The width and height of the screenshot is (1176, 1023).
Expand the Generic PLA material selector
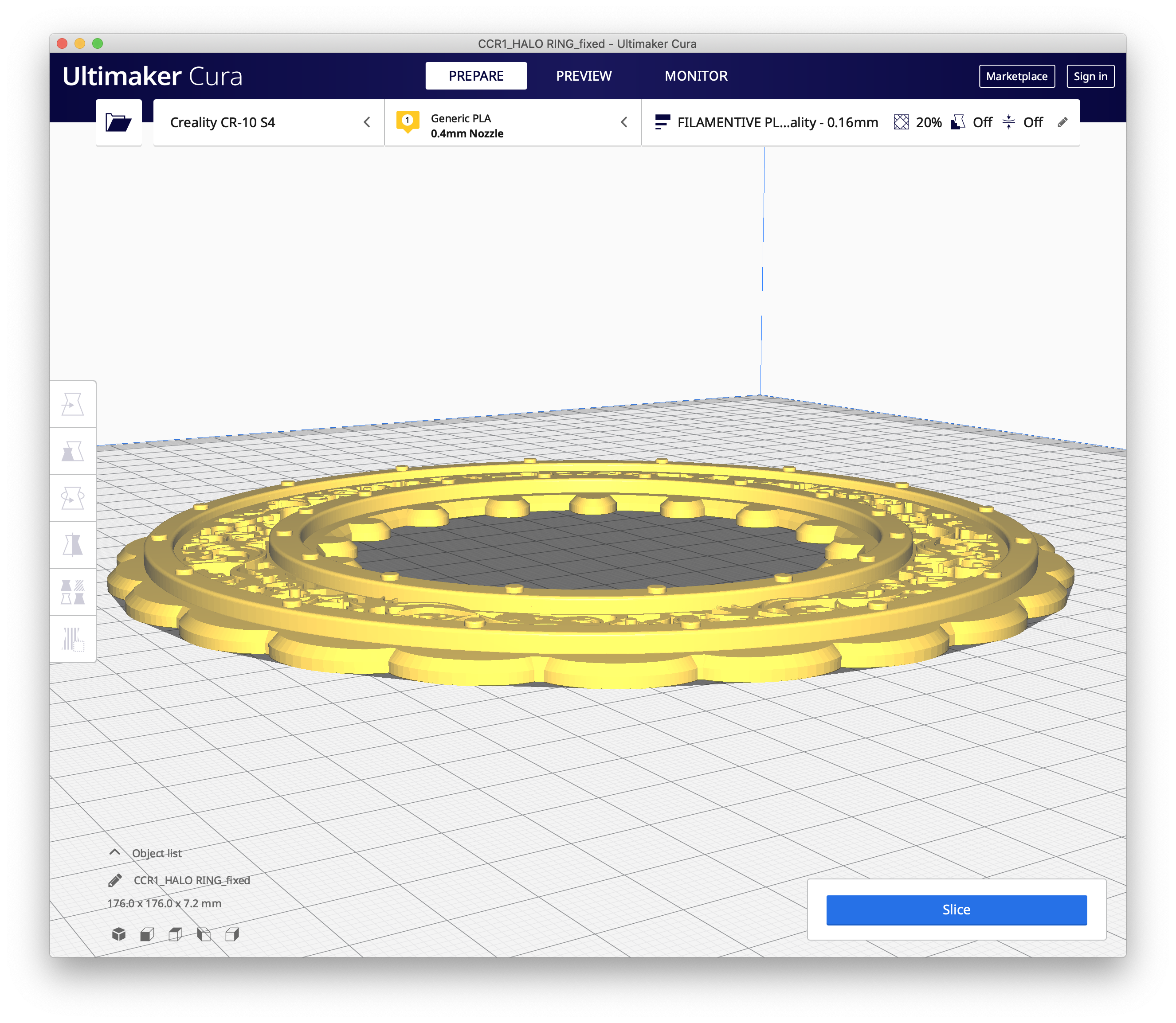pyautogui.click(x=513, y=122)
